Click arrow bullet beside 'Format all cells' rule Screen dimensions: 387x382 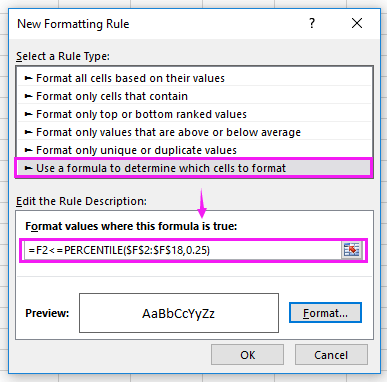29,78
